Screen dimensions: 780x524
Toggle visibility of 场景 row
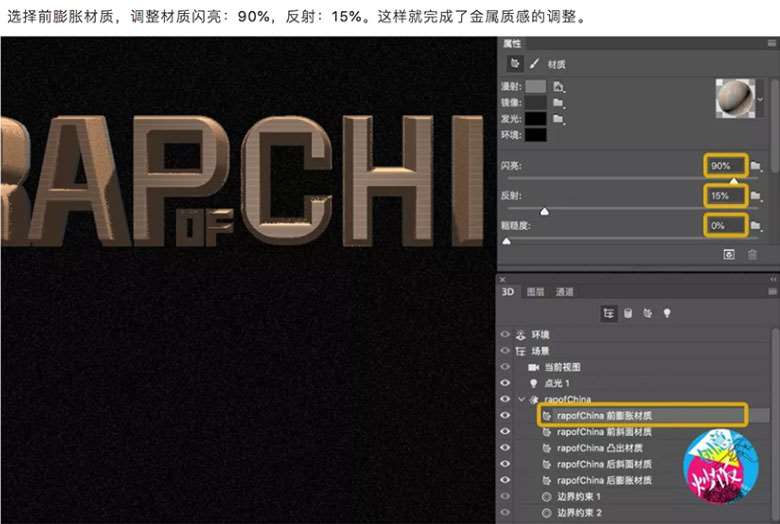(505, 351)
